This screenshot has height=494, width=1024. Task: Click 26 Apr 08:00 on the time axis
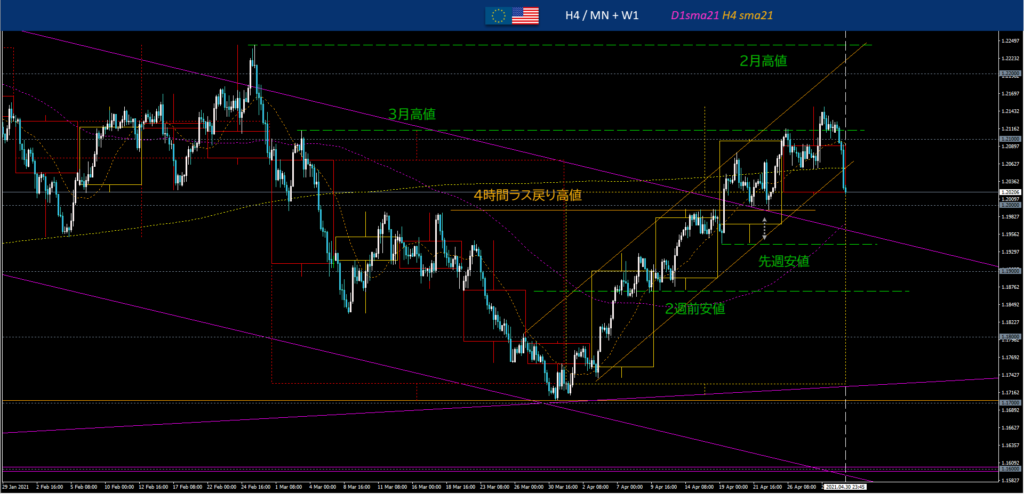click(x=799, y=487)
